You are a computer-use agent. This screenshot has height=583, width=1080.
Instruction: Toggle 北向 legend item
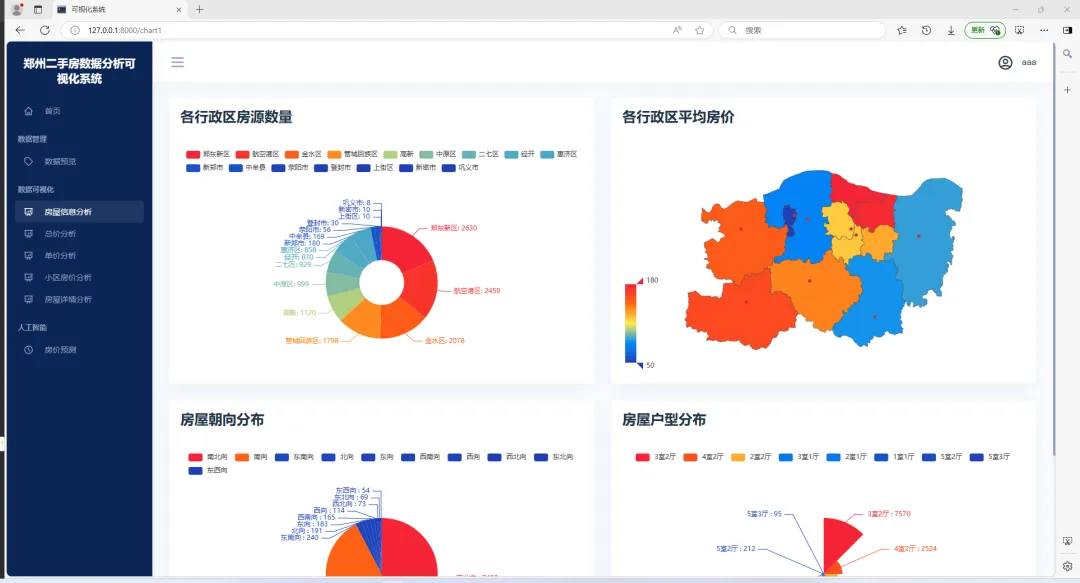point(338,457)
